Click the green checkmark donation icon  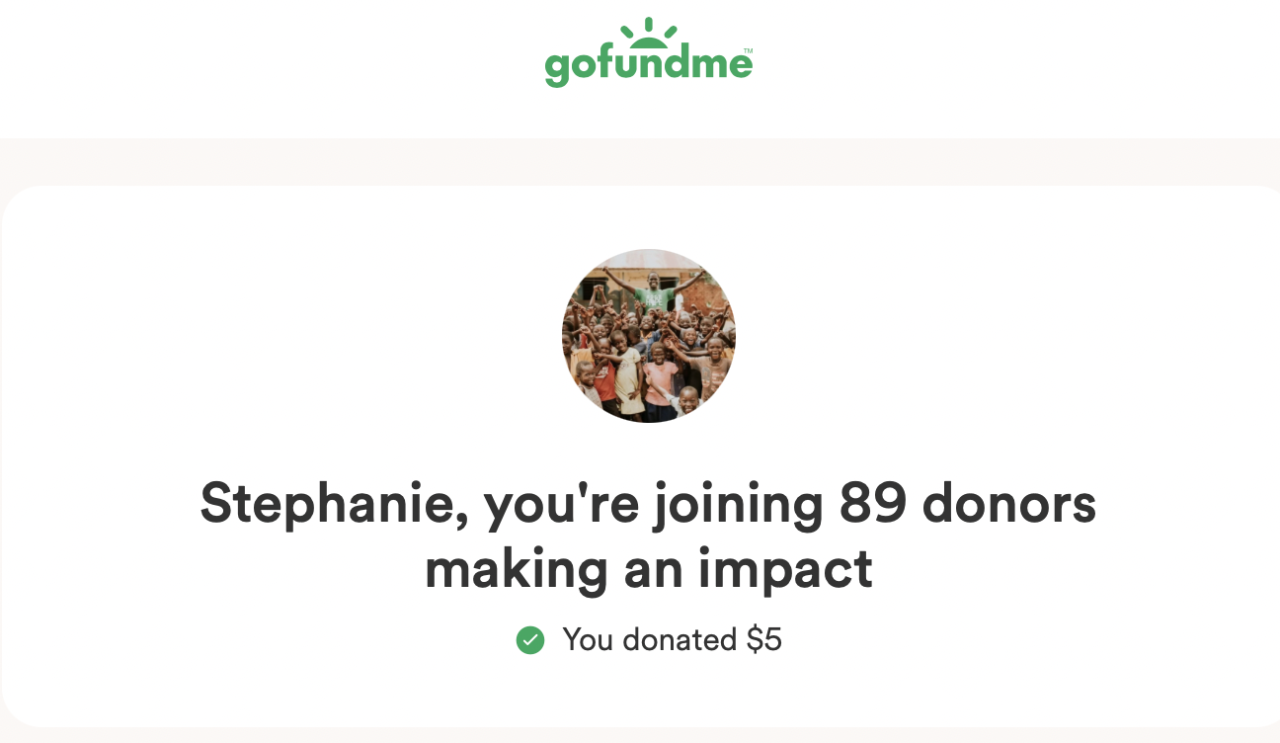tap(530, 640)
